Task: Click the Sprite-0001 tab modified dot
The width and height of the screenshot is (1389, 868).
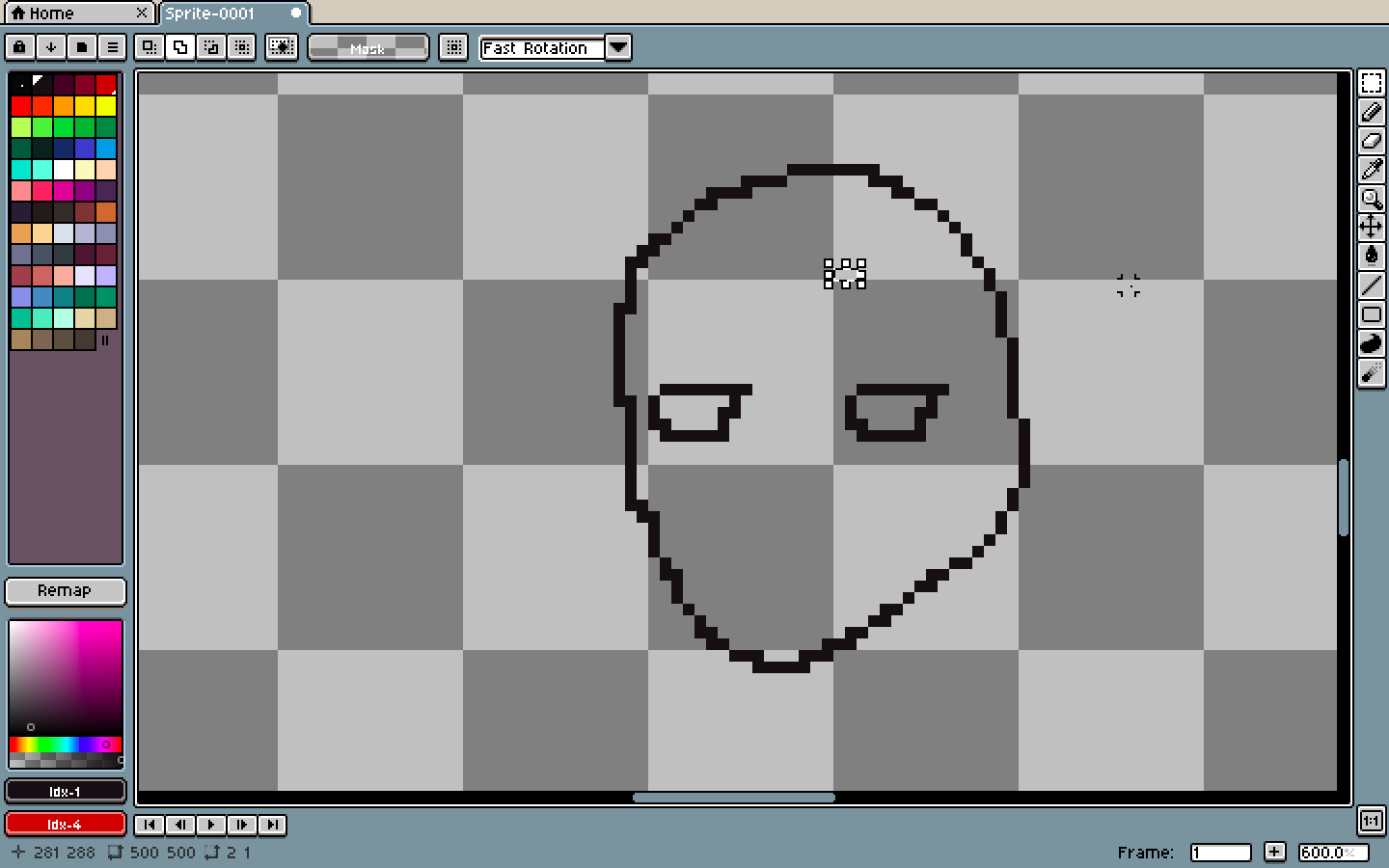Action: (296, 14)
